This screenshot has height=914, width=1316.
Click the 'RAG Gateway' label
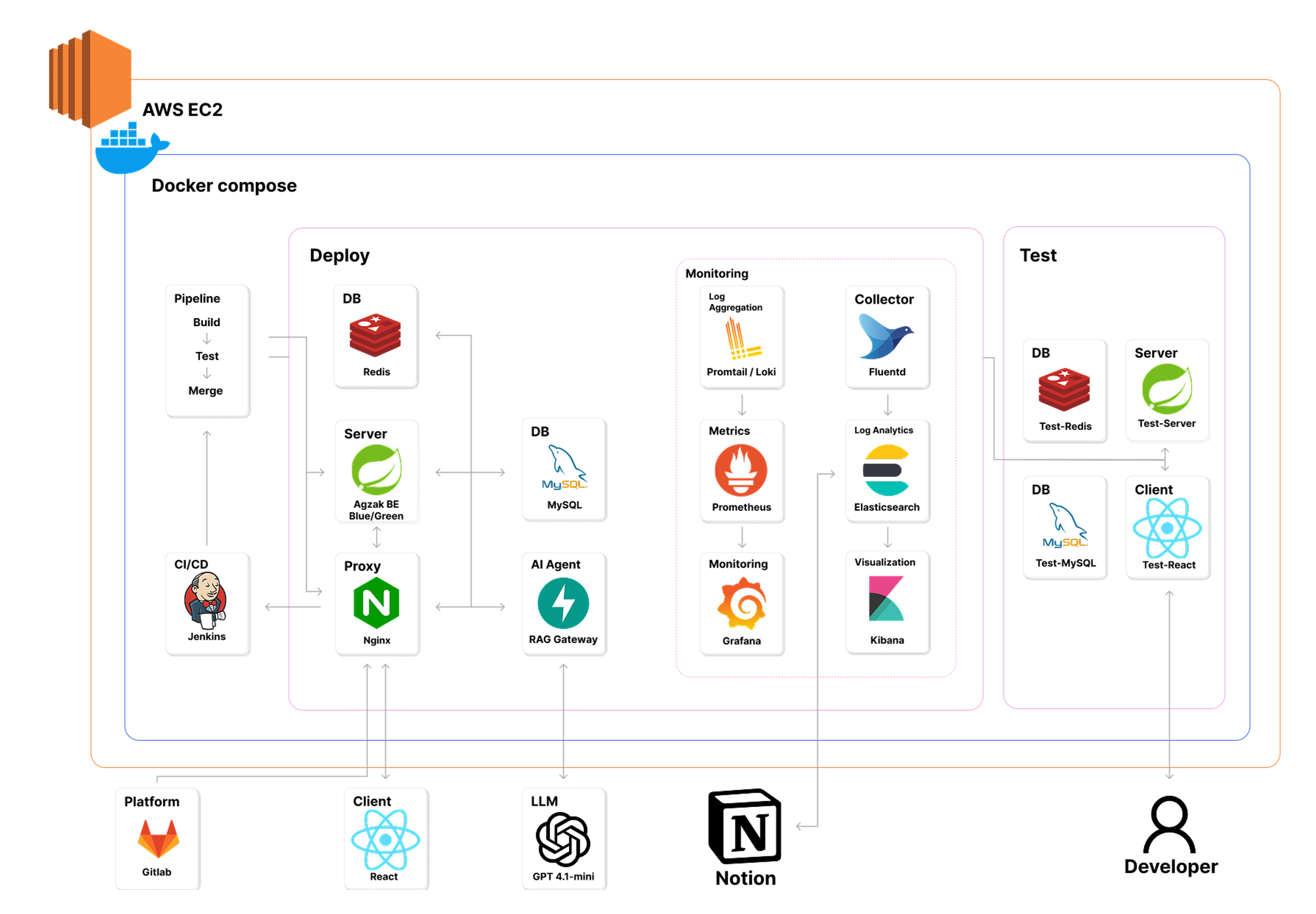[x=563, y=639]
